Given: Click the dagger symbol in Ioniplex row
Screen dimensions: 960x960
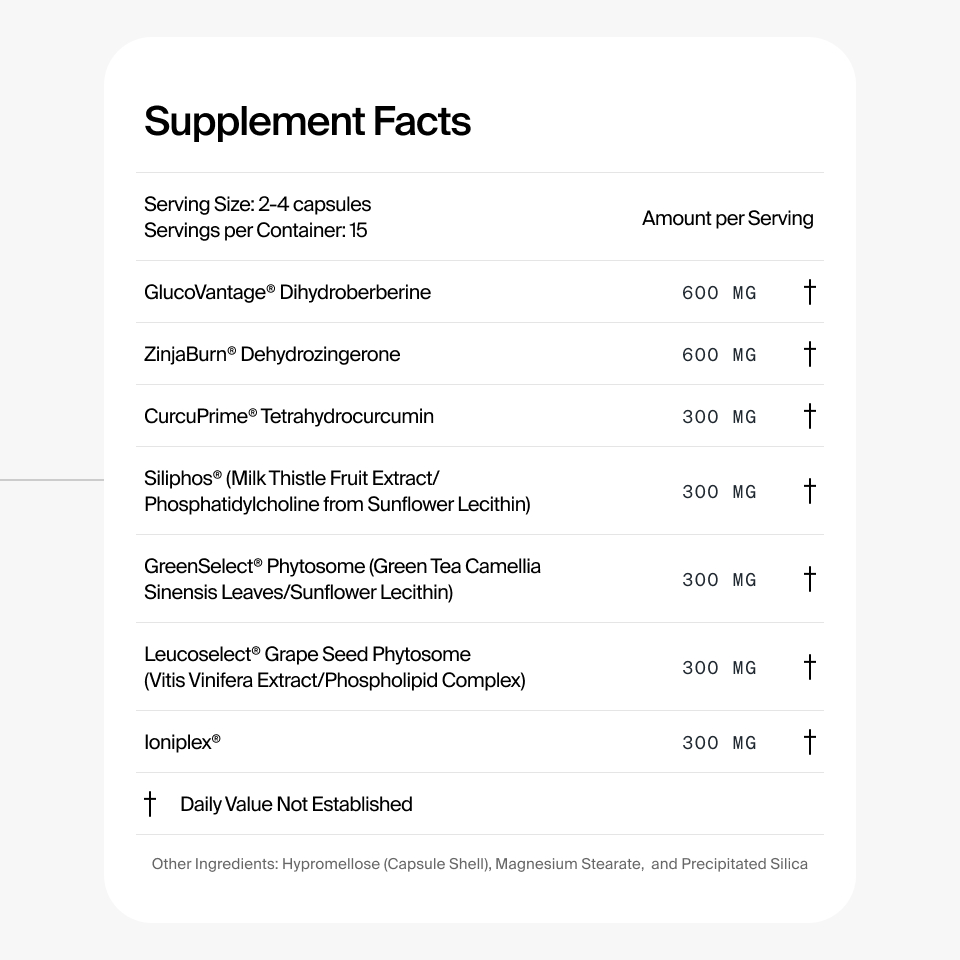Looking at the screenshot, I should click(x=809, y=742).
